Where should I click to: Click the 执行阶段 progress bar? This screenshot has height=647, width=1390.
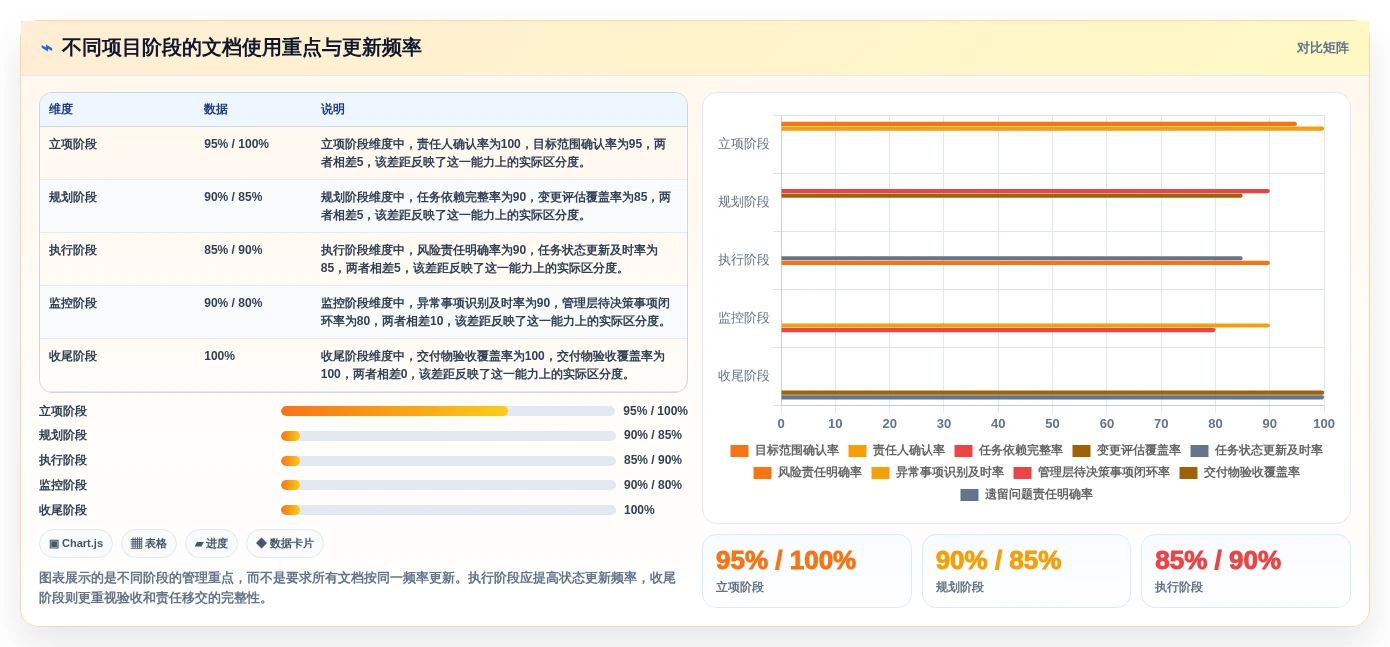click(448, 461)
